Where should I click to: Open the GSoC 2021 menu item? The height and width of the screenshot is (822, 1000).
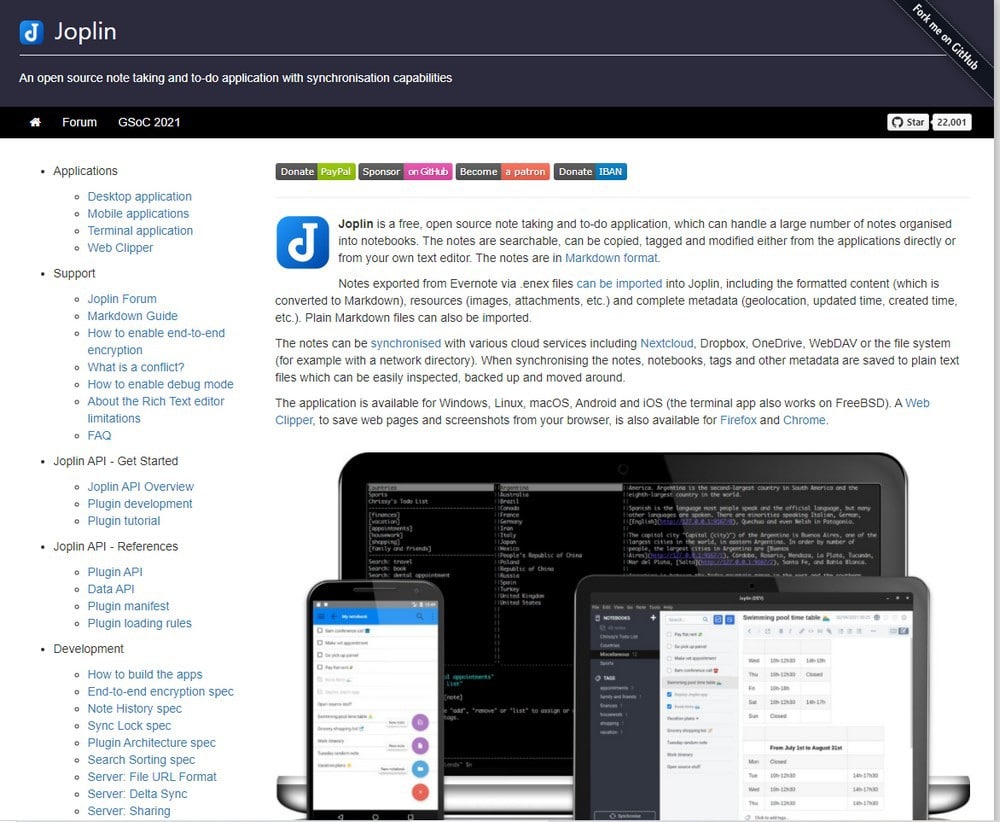point(149,122)
